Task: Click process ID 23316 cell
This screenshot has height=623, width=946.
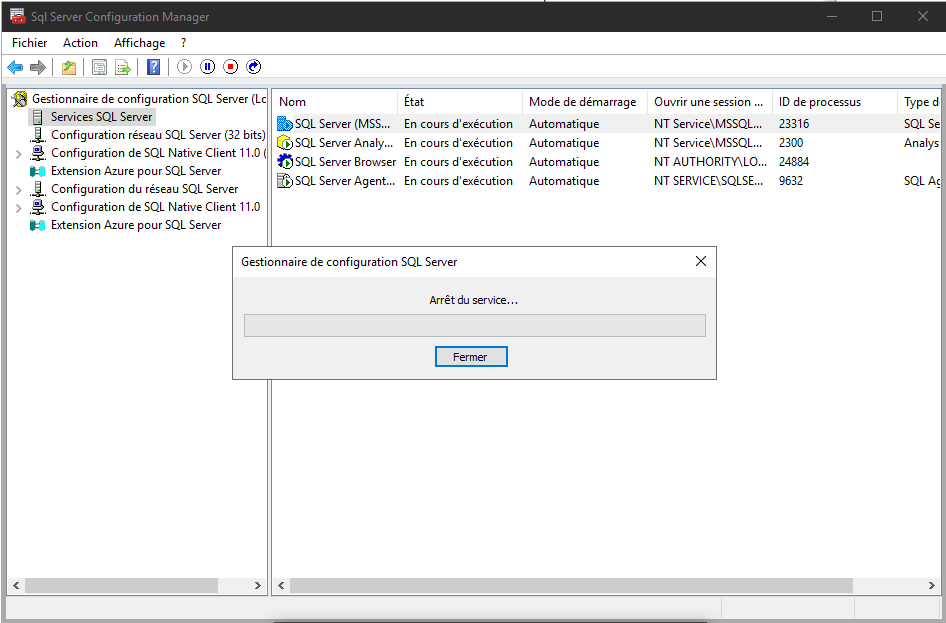Action: [x=794, y=124]
